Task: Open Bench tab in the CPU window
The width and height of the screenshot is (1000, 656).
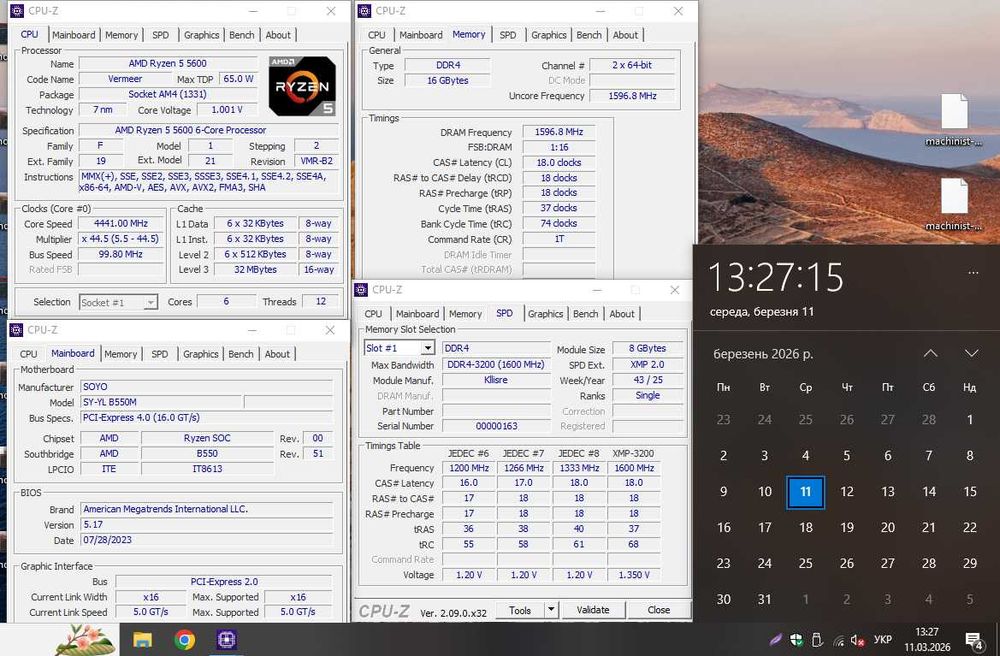Action: 241,35
